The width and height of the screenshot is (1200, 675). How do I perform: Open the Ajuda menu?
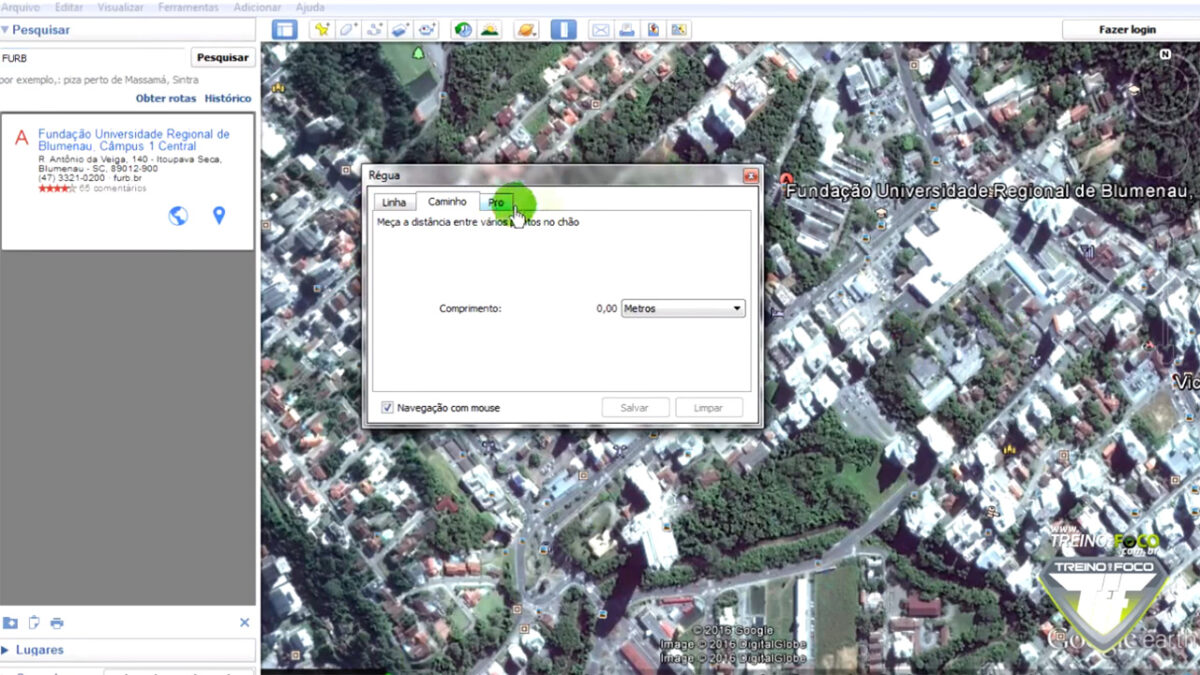(x=310, y=7)
